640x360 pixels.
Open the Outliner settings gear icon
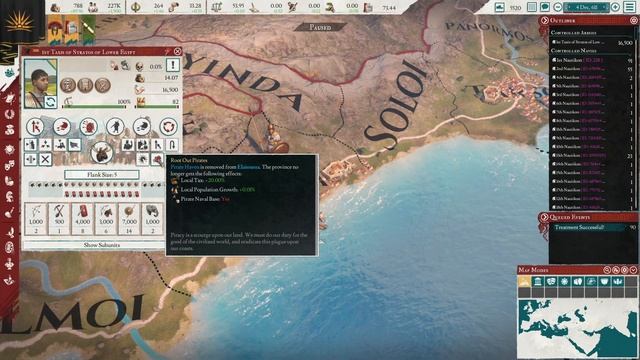634,20
